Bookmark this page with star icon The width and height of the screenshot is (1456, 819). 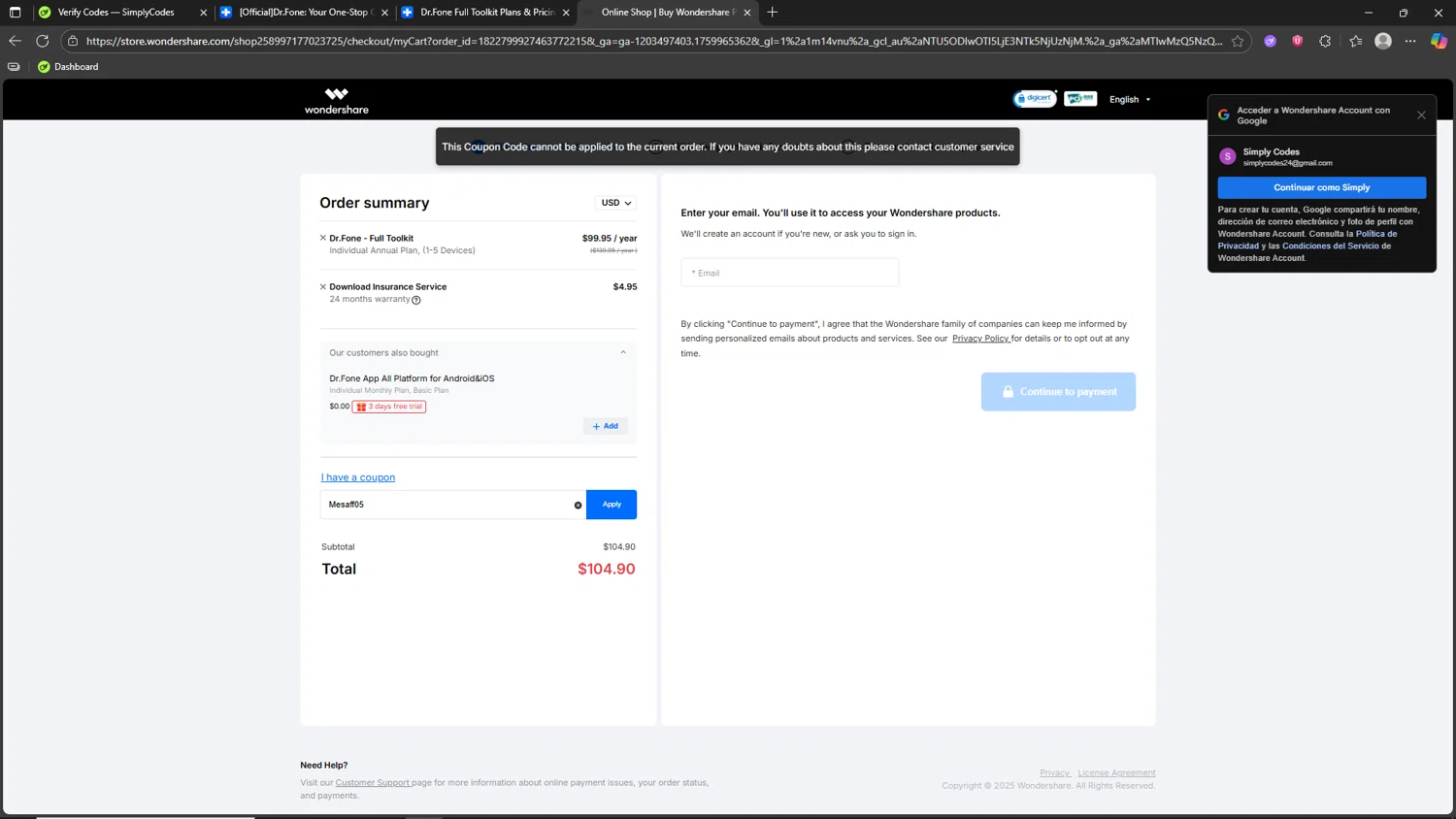coord(1238,41)
